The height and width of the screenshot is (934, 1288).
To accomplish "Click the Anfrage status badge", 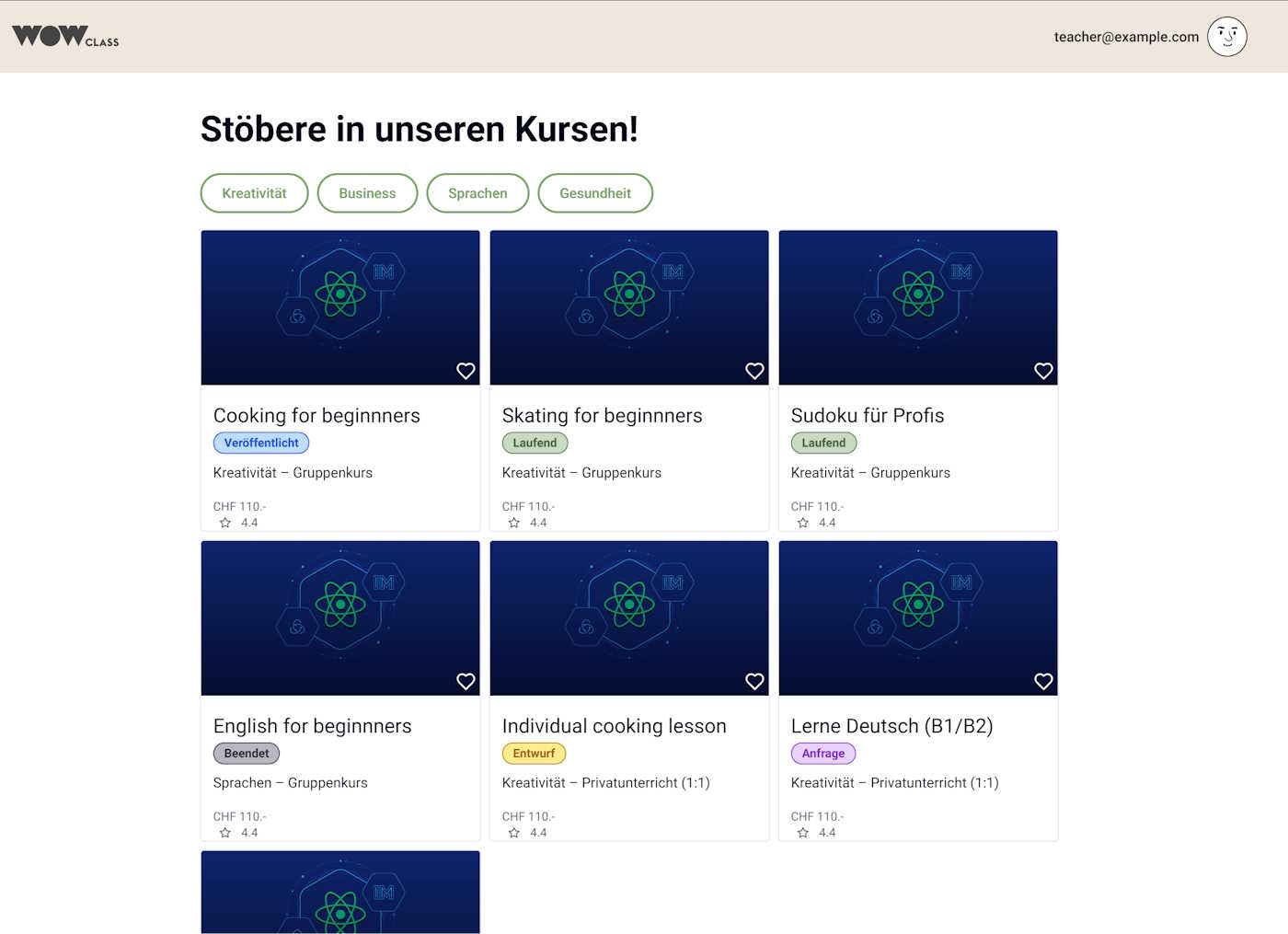I will point(823,753).
